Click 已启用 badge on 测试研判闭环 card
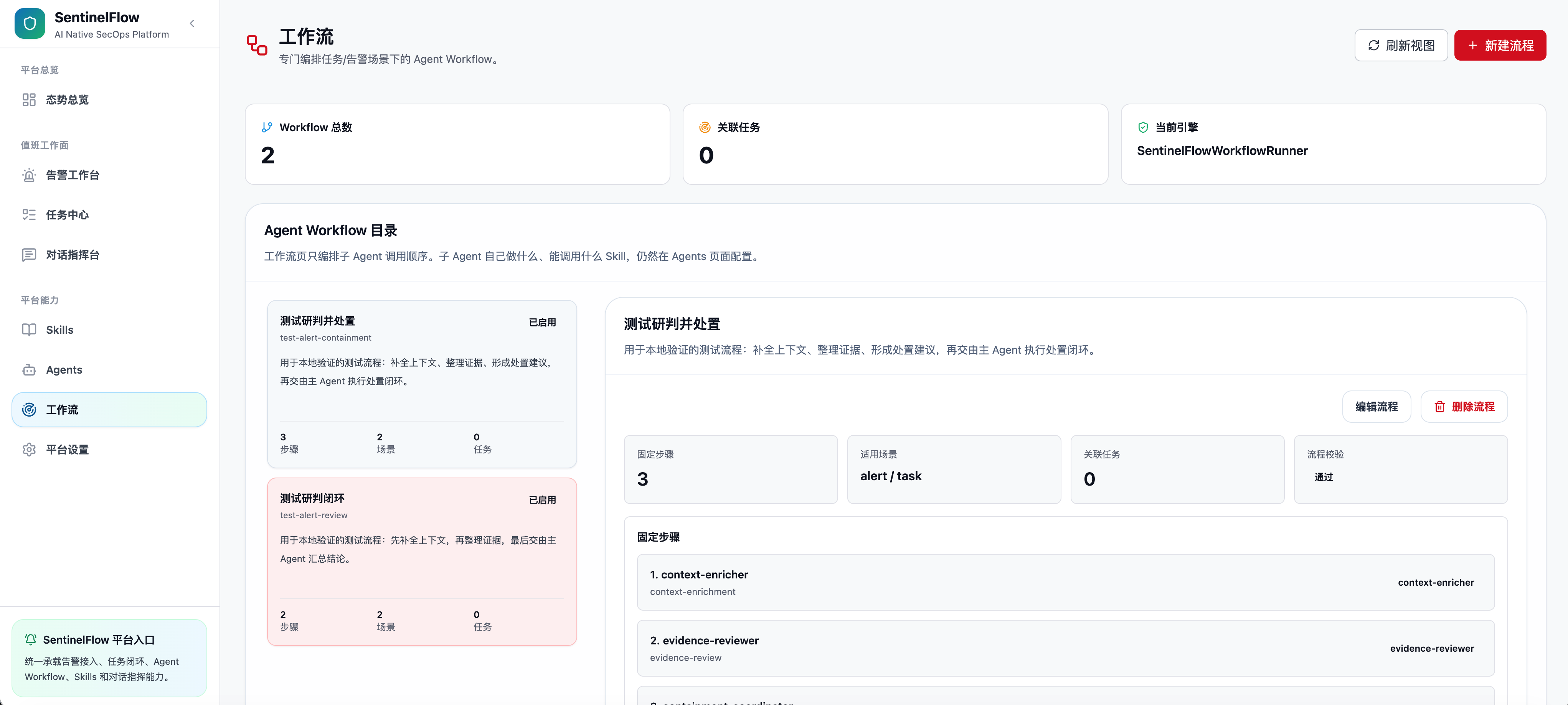1568x705 pixels. [x=542, y=500]
